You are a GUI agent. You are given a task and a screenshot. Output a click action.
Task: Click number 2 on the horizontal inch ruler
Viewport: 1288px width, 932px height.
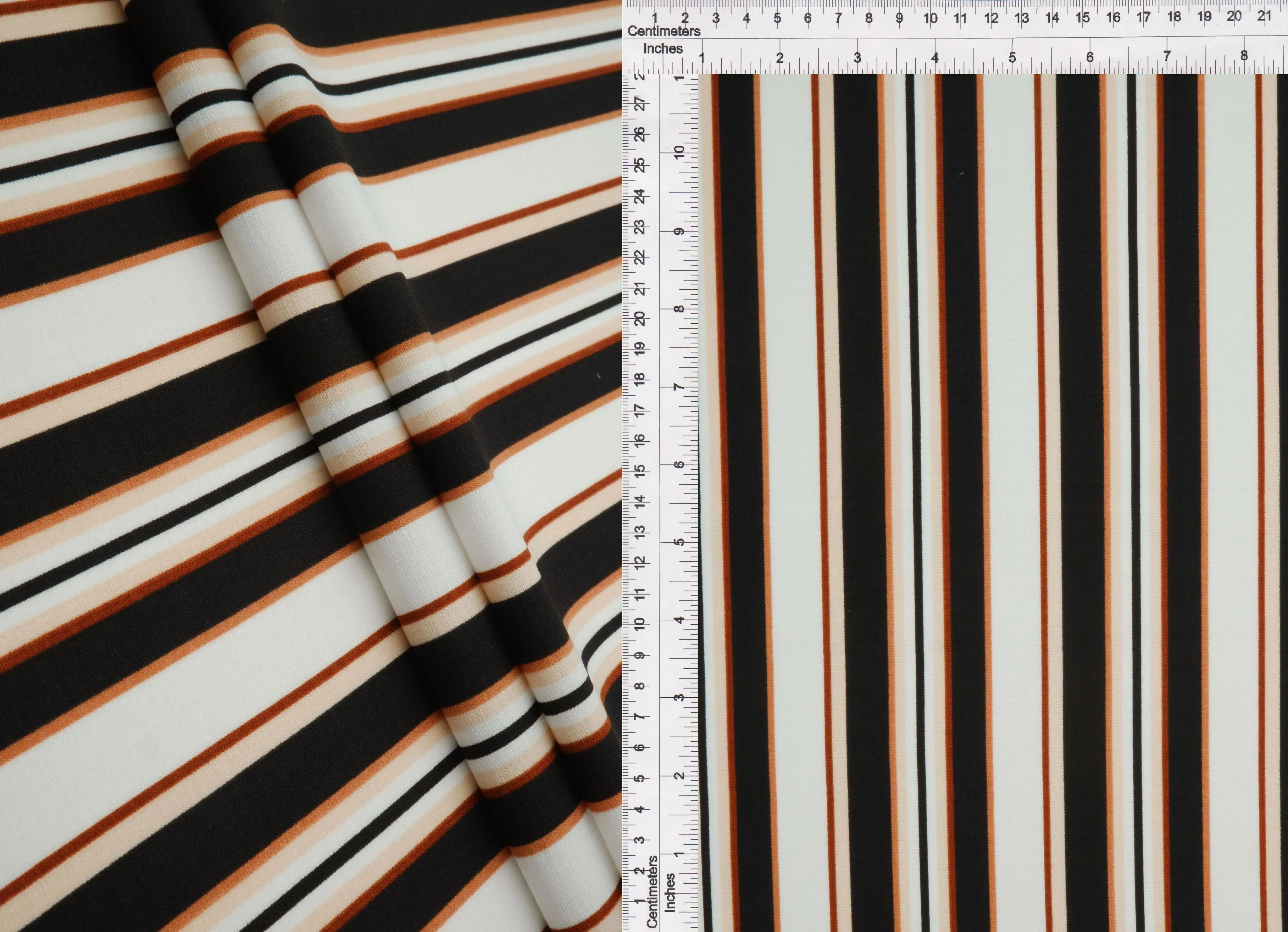coord(780,57)
